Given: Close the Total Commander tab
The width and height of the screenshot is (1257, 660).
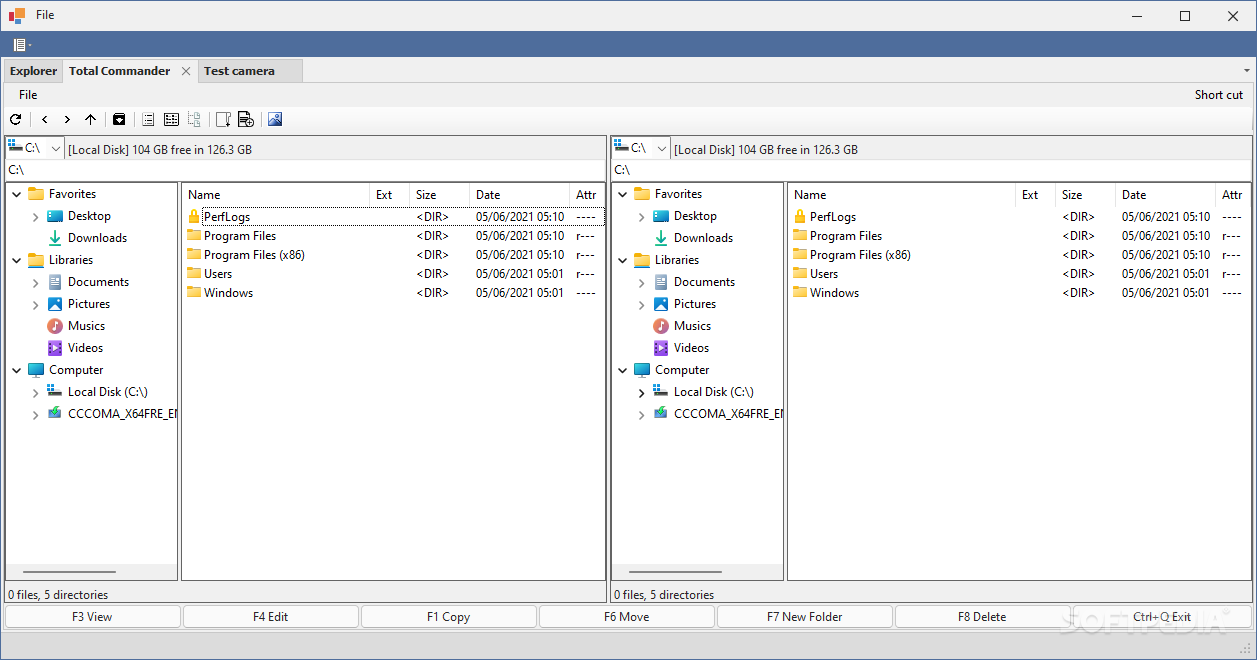Looking at the screenshot, I should (x=186, y=71).
